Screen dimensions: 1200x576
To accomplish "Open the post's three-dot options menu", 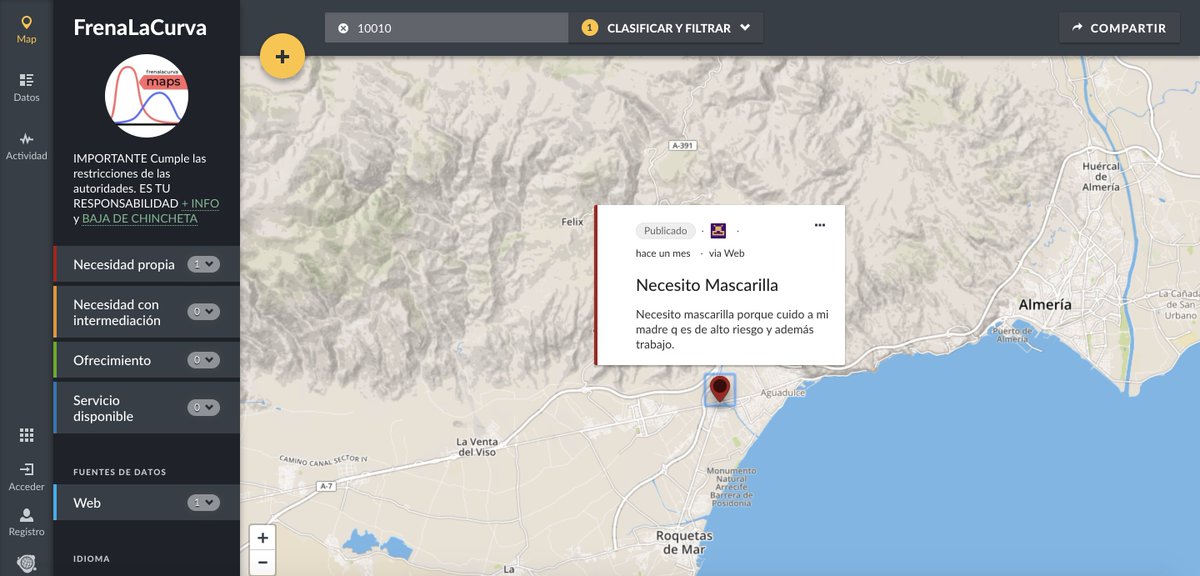I will click(820, 225).
